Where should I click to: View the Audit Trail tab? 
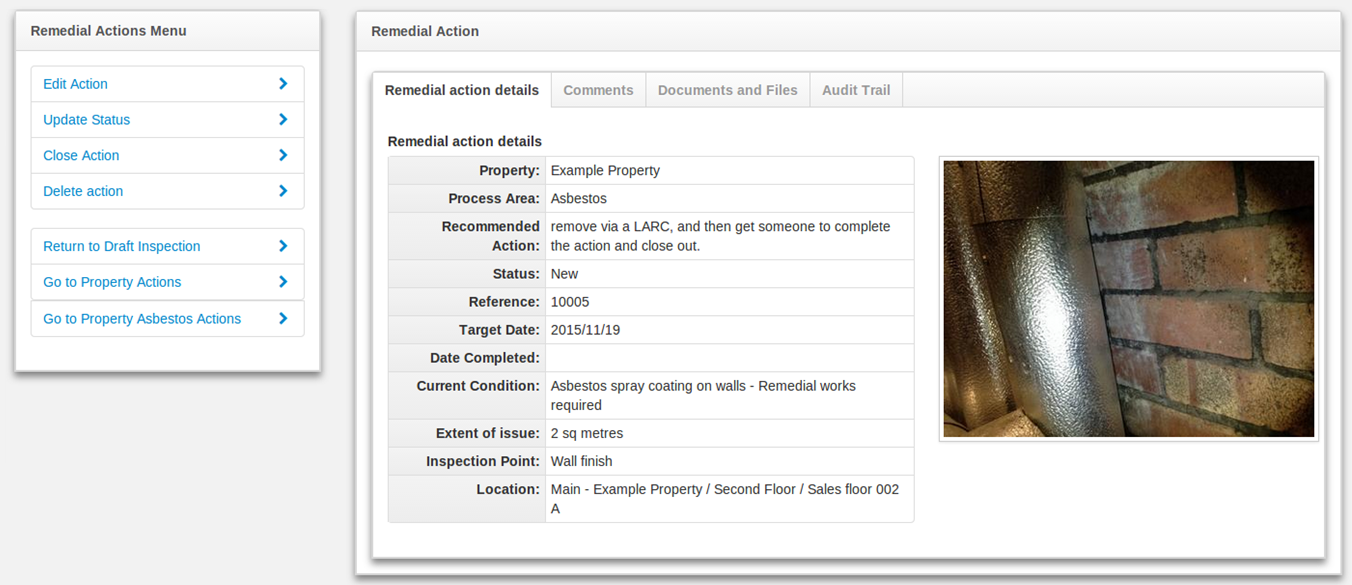(x=855, y=90)
